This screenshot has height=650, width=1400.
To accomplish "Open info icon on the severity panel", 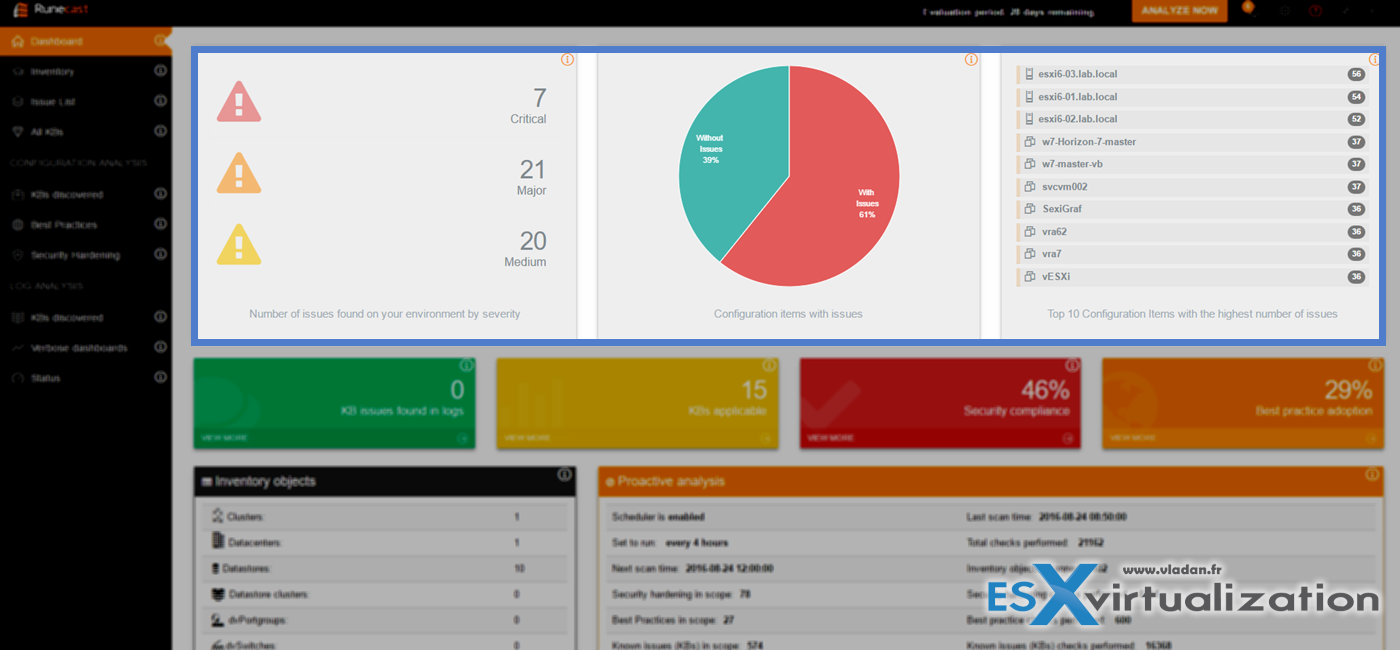I will (x=568, y=60).
